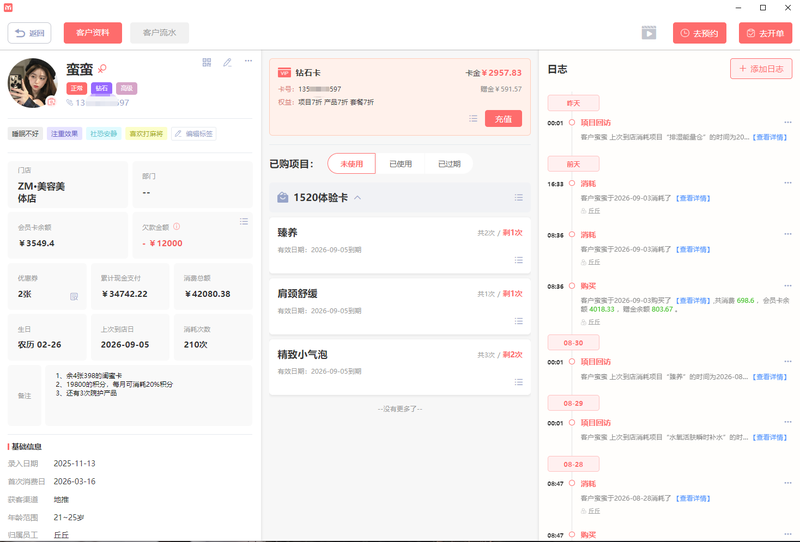The height and width of the screenshot is (542, 800).
Task: Click the 消耗次数 210次 value
Action: click(195, 344)
